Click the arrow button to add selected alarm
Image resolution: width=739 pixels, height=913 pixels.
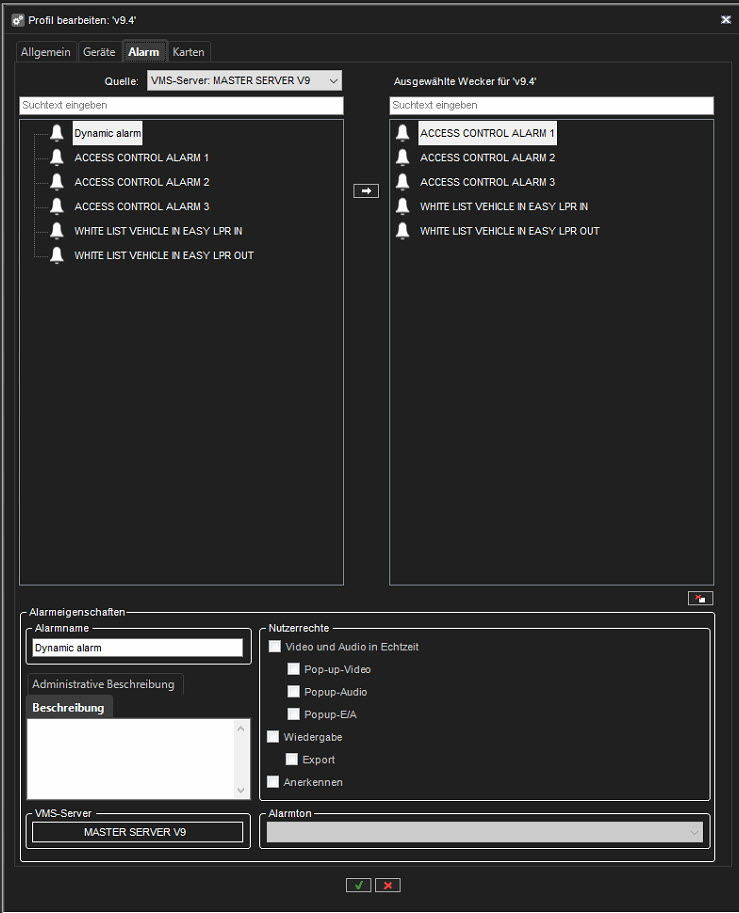(x=366, y=190)
